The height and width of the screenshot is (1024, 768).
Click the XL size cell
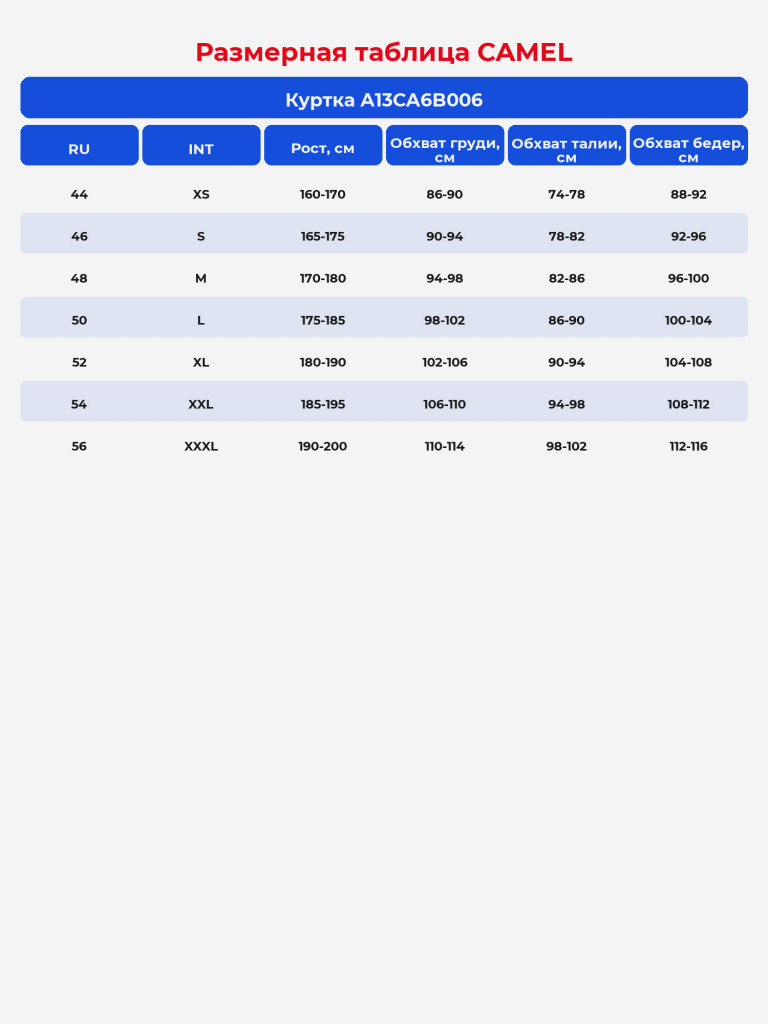(x=201, y=362)
